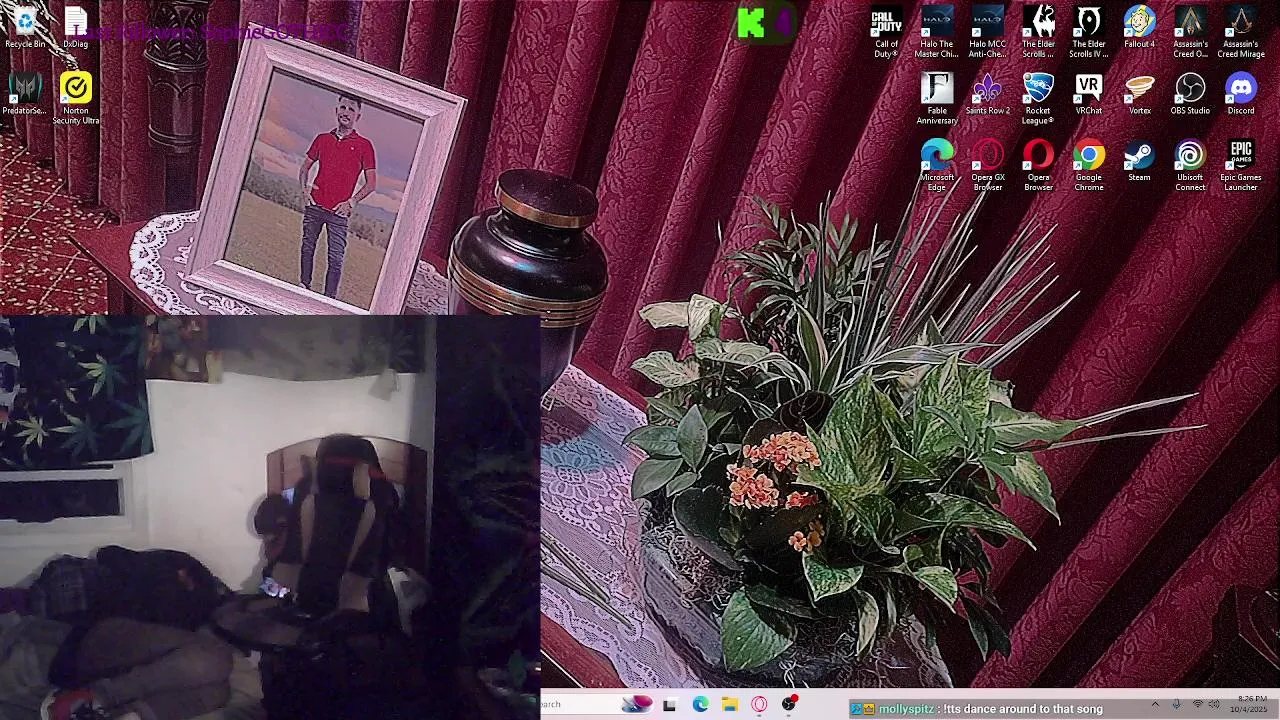Switch to Opera GX on taskbar

click(760, 705)
